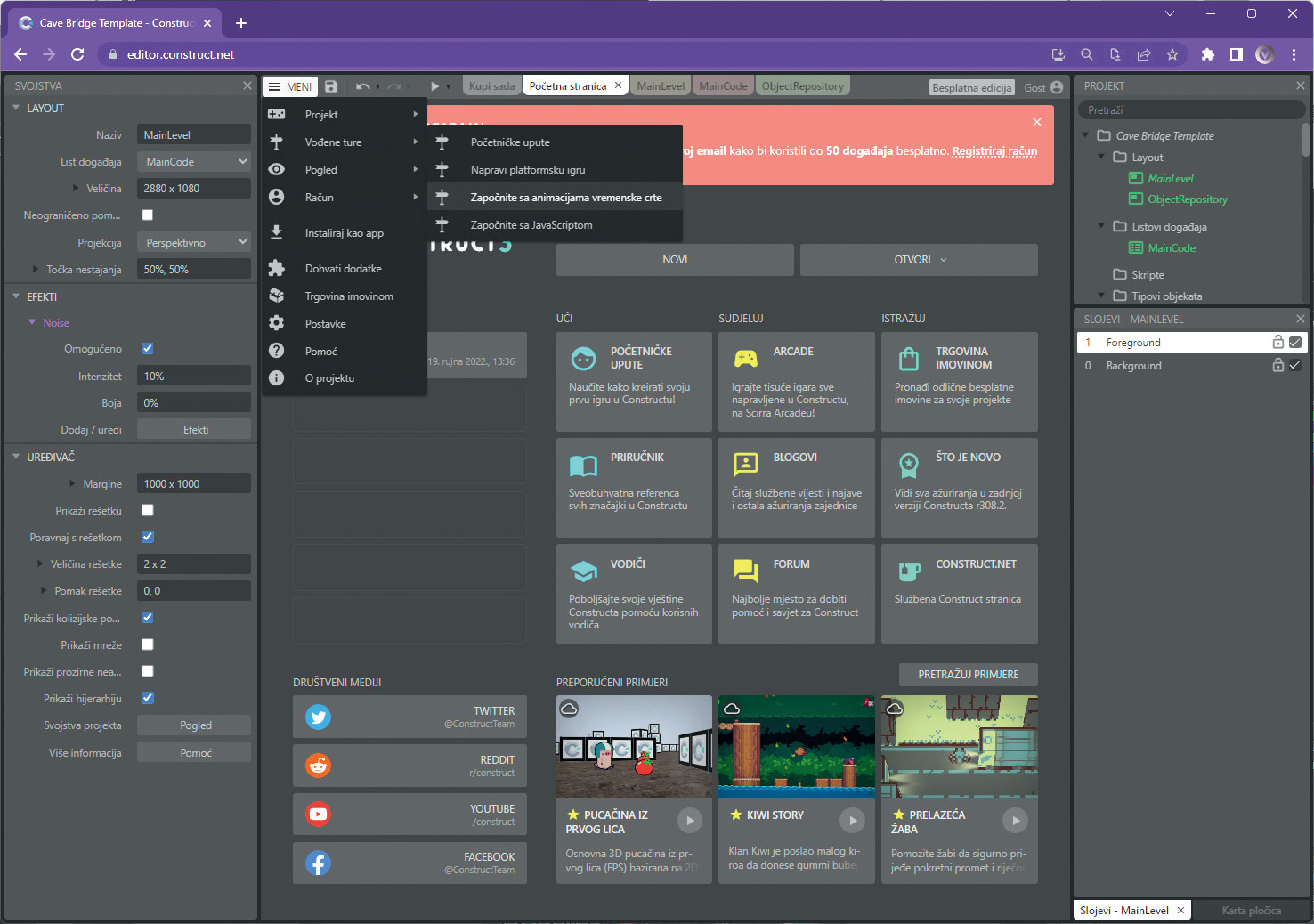Play the Kiwi Story example
This screenshot has height=924, width=1314.
pos(852,820)
